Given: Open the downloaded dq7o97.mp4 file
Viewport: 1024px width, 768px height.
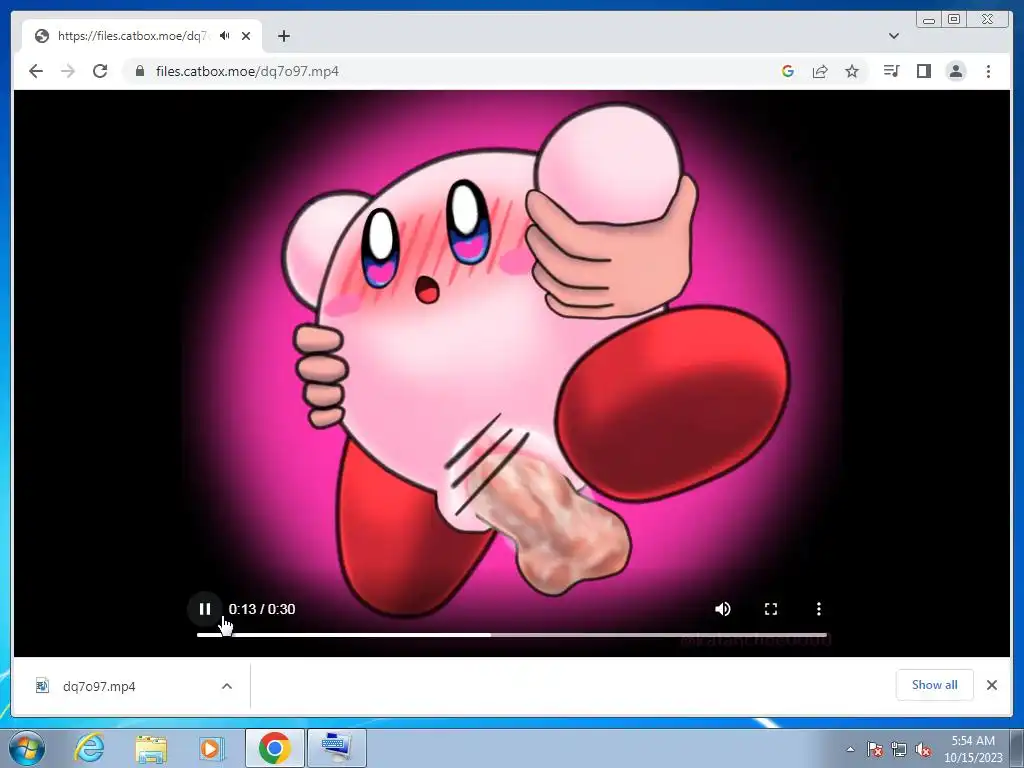Looking at the screenshot, I should 98,686.
